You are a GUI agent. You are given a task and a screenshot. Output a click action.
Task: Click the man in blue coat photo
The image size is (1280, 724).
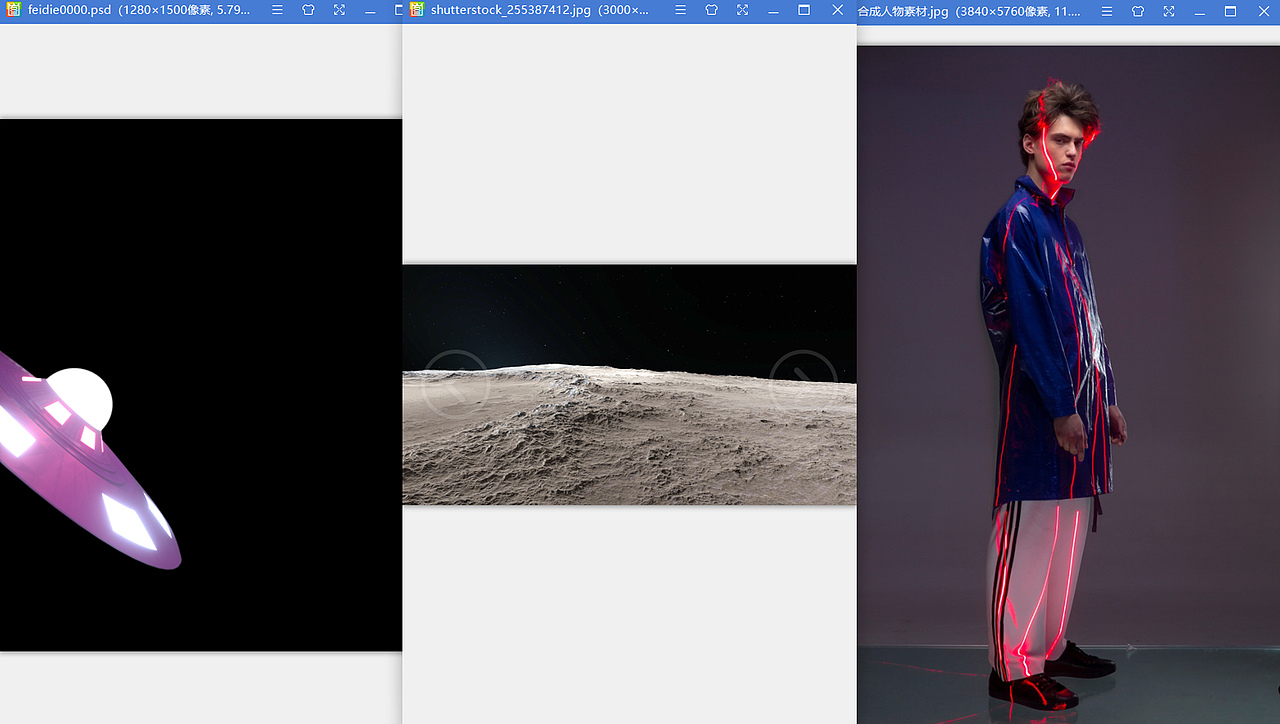click(1068, 384)
